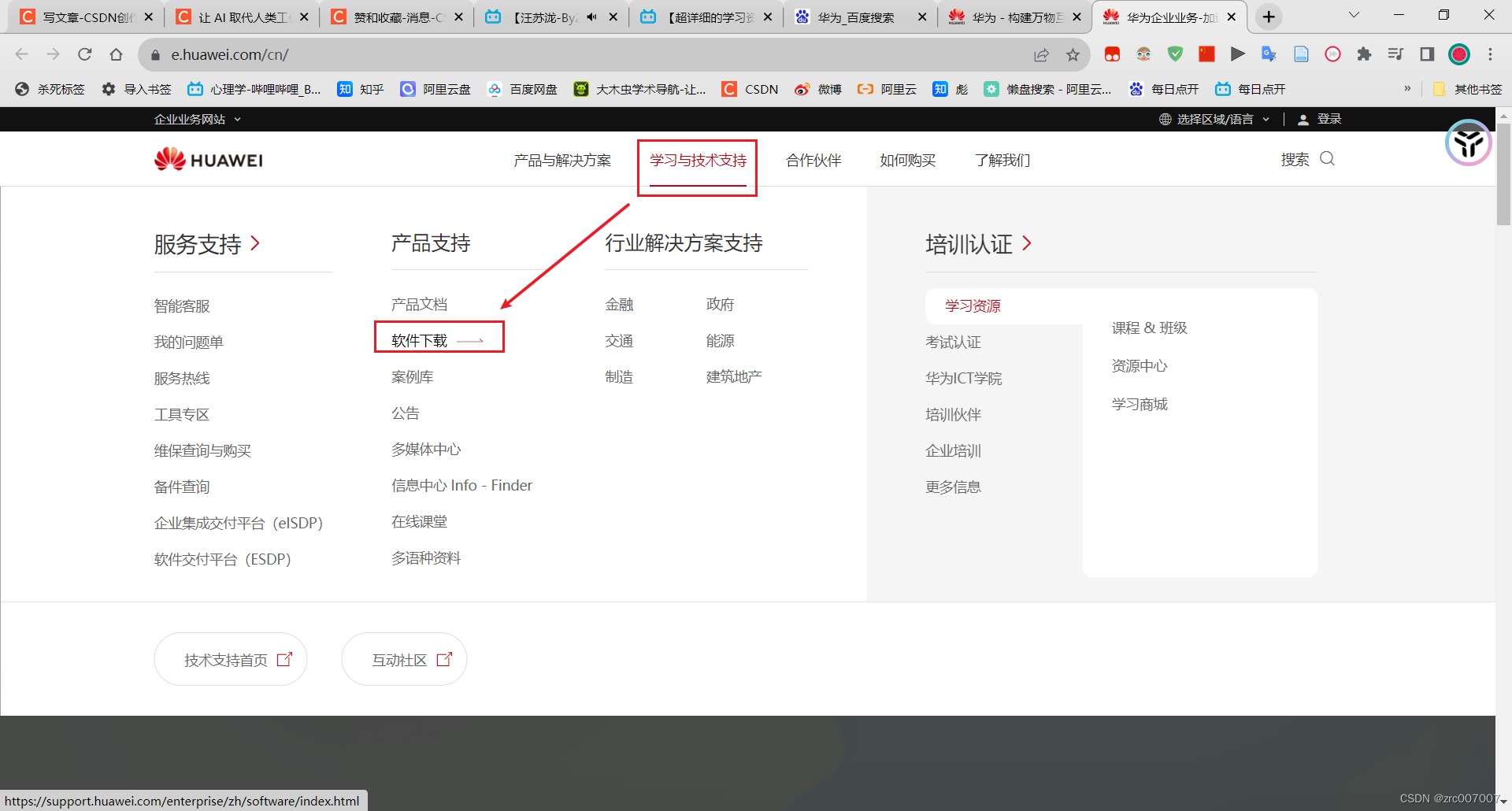Viewport: 1512px width, 811px height.
Task: Bookmark this page with star icon
Action: click(x=1073, y=54)
